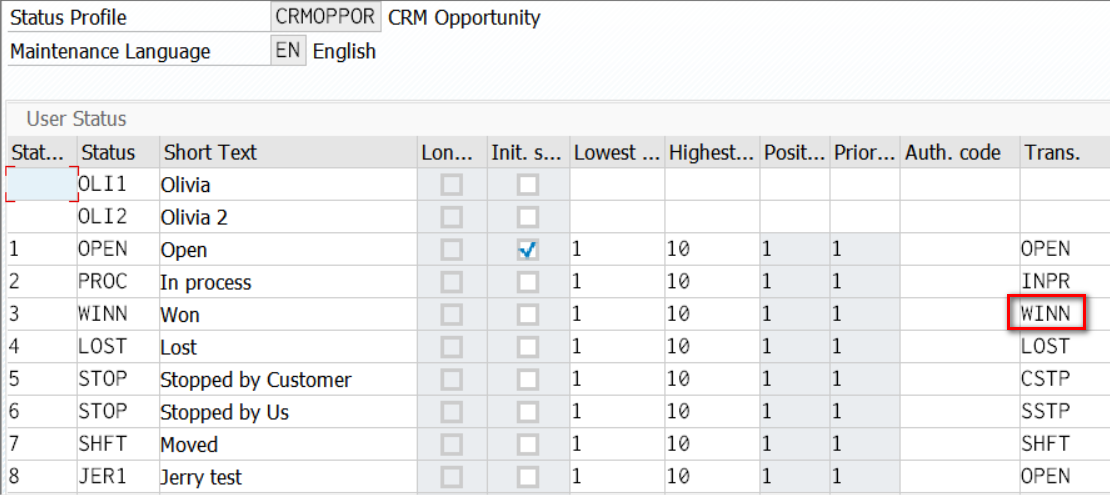The image size is (1110, 495).
Task: Click Auth. code cell in the Open row
Action: tap(959, 250)
